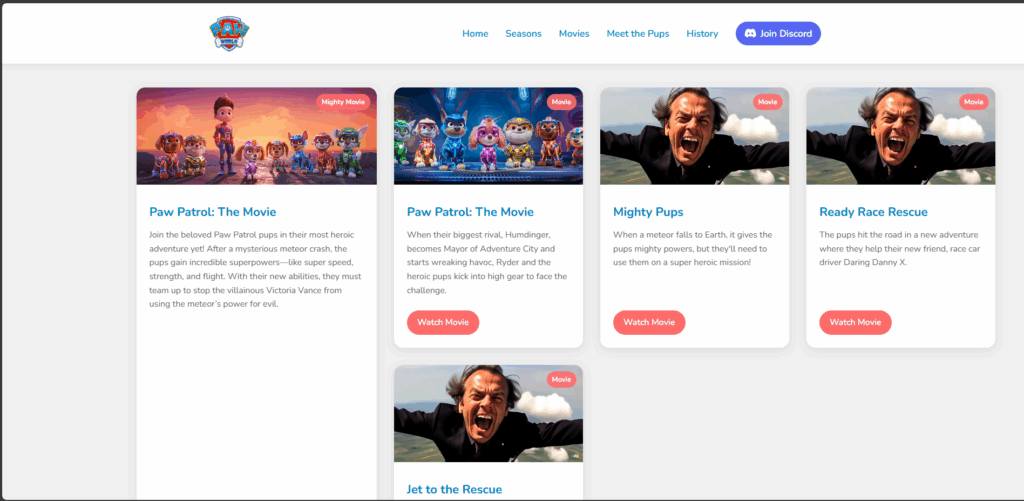Screen dimensions: 1024x501
Task: Click the Paw Patrol logo in header
Action: pos(230,33)
